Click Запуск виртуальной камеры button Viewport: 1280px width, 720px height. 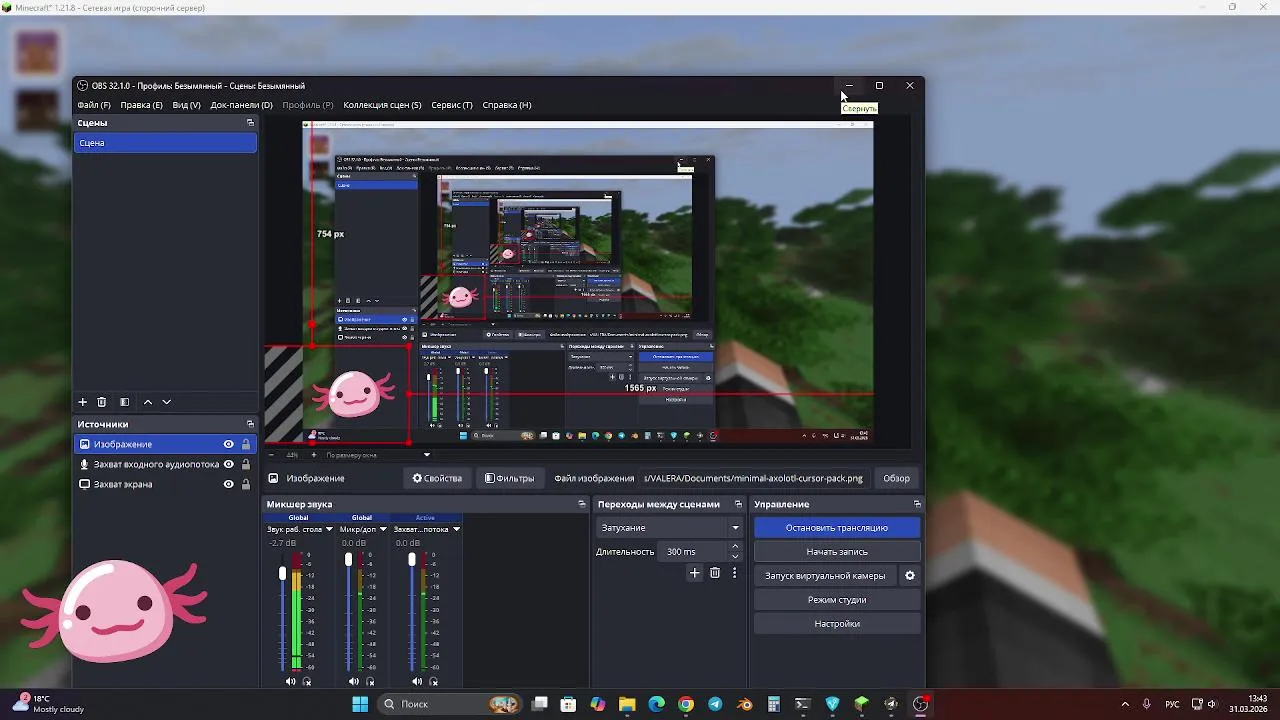[825, 576]
